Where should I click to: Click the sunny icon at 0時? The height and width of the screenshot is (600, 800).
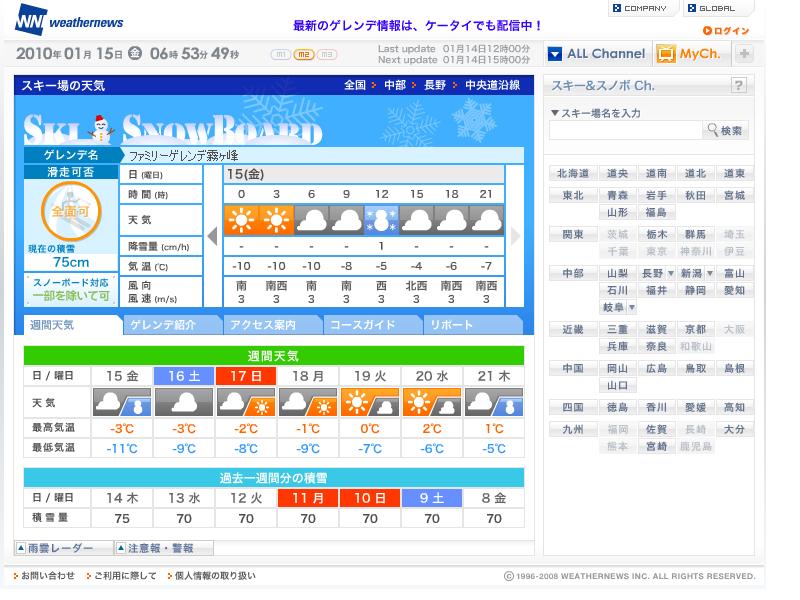pyautogui.click(x=241, y=220)
